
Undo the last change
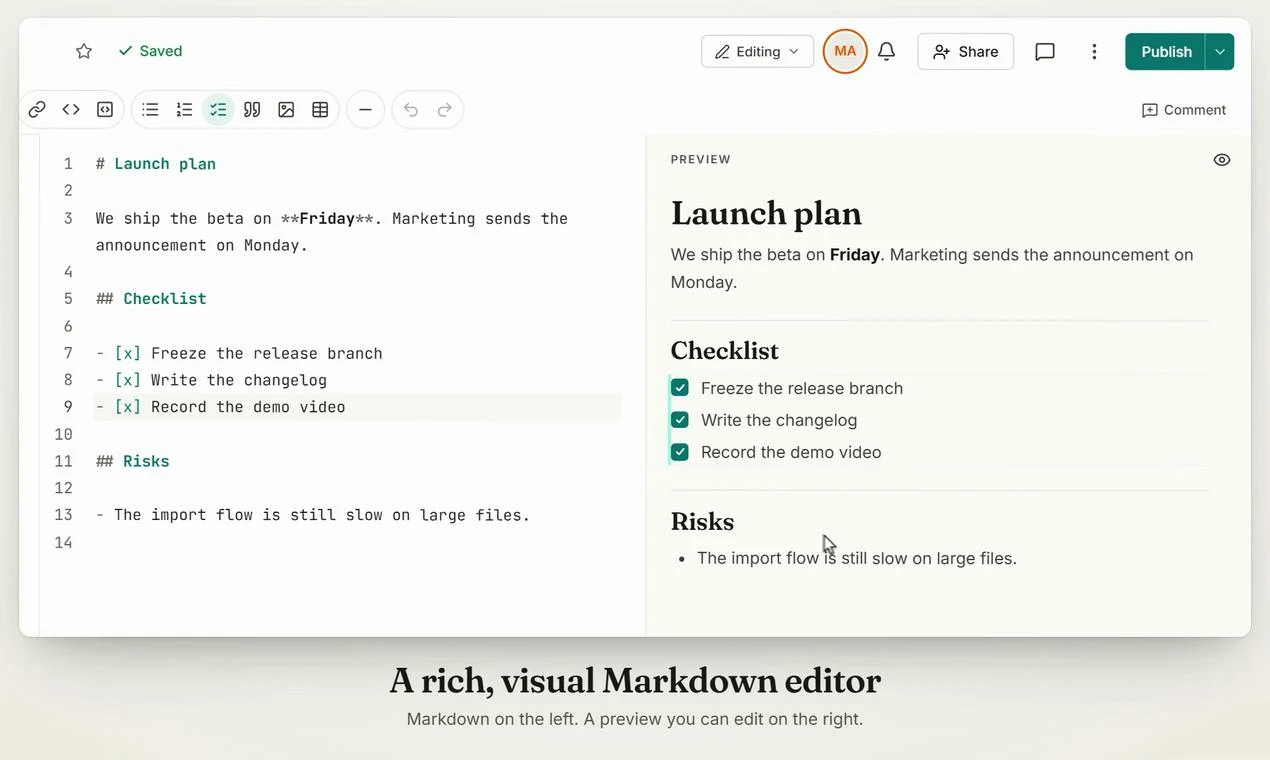coord(411,110)
